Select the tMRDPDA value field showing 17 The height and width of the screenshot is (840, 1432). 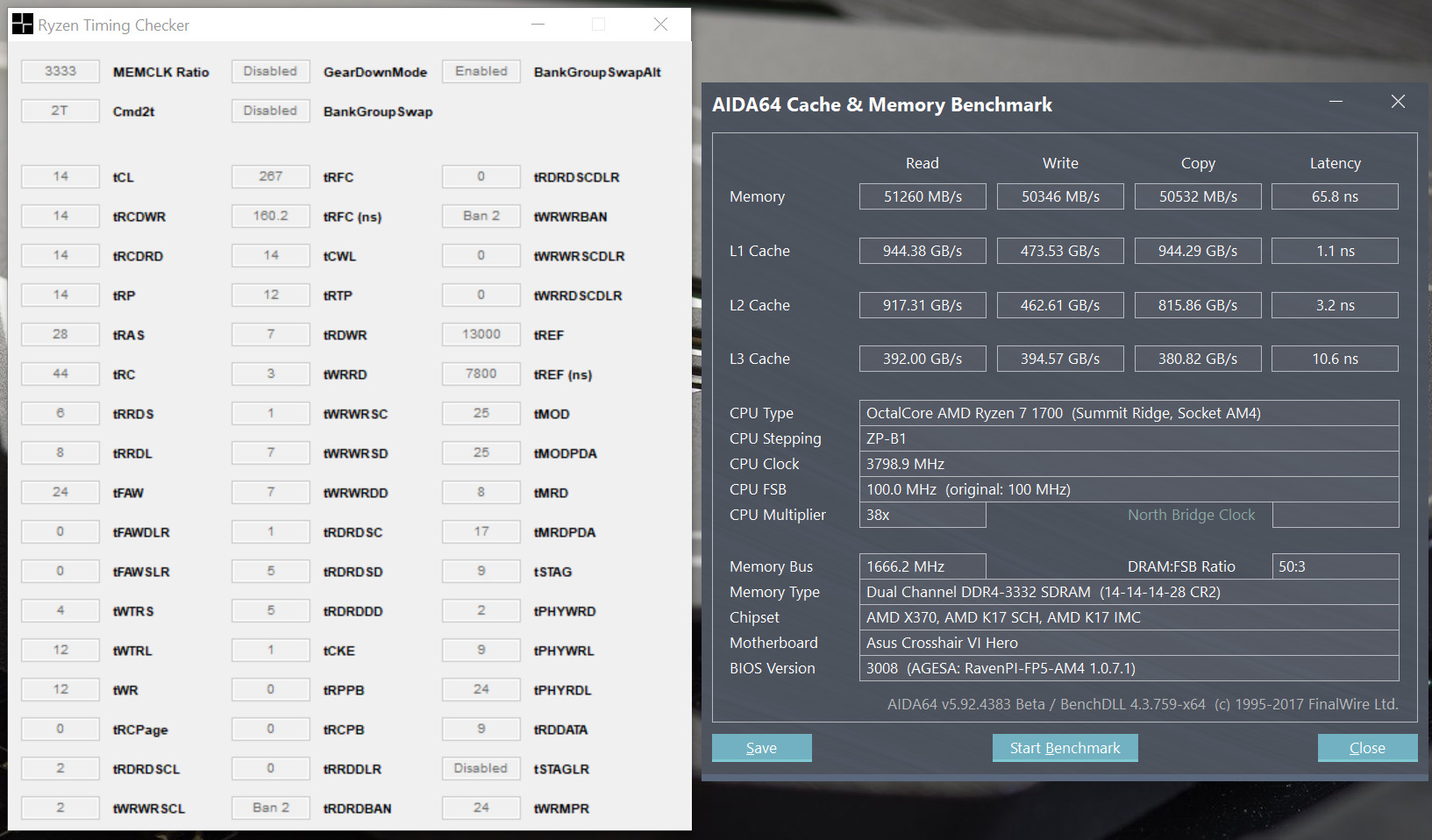pyautogui.click(x=481, y=531)
